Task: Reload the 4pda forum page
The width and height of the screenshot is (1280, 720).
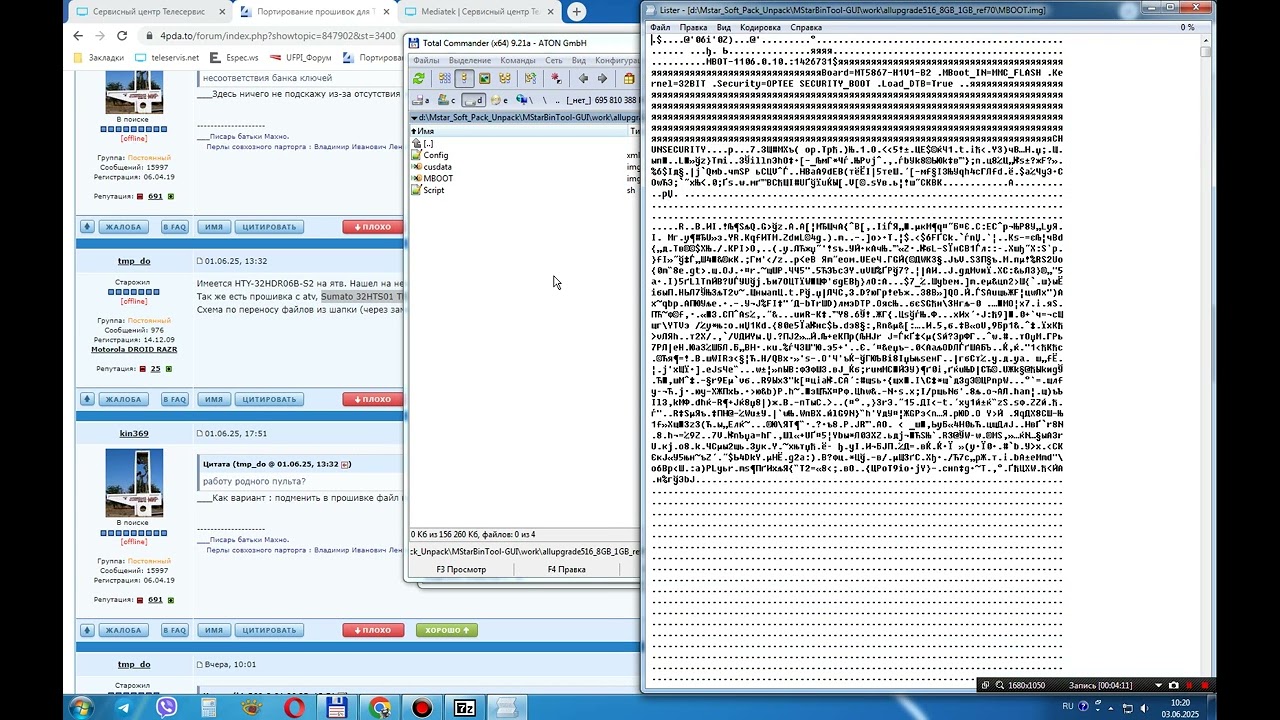Action: (122, 35)
